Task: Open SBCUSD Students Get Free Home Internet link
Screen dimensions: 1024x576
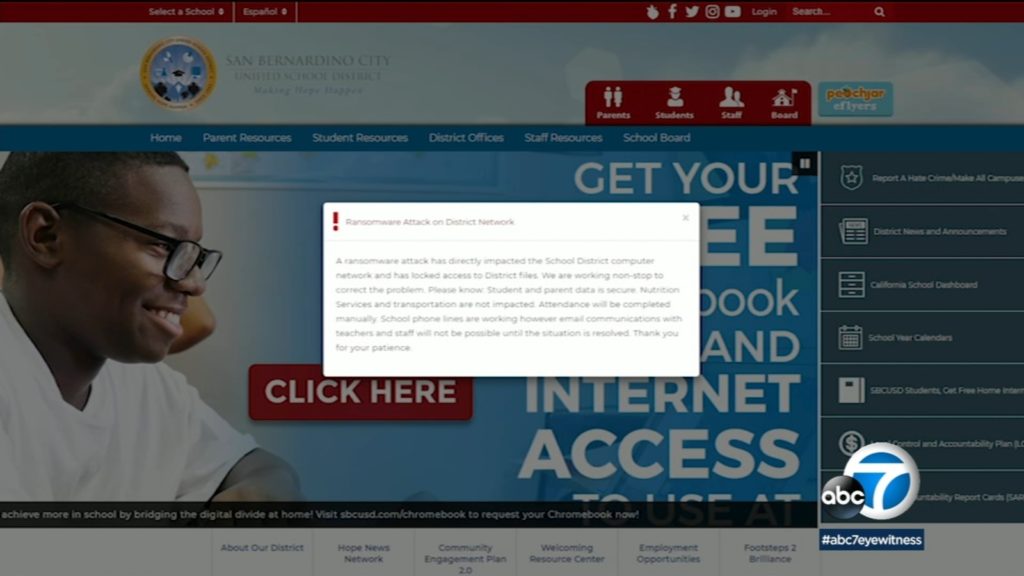Action: 947,391
